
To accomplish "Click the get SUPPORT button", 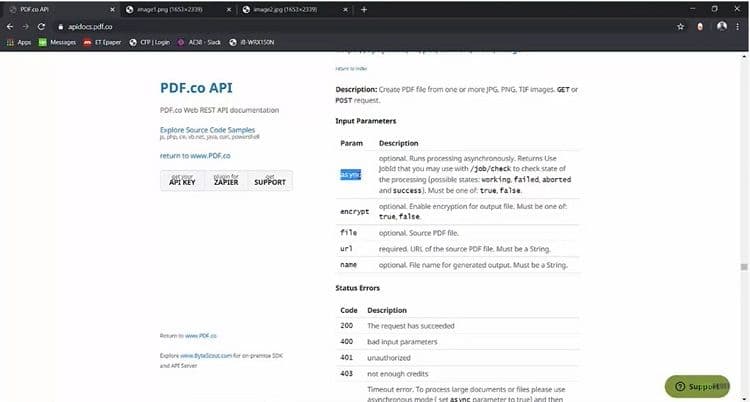I will (x=270, y=180).
